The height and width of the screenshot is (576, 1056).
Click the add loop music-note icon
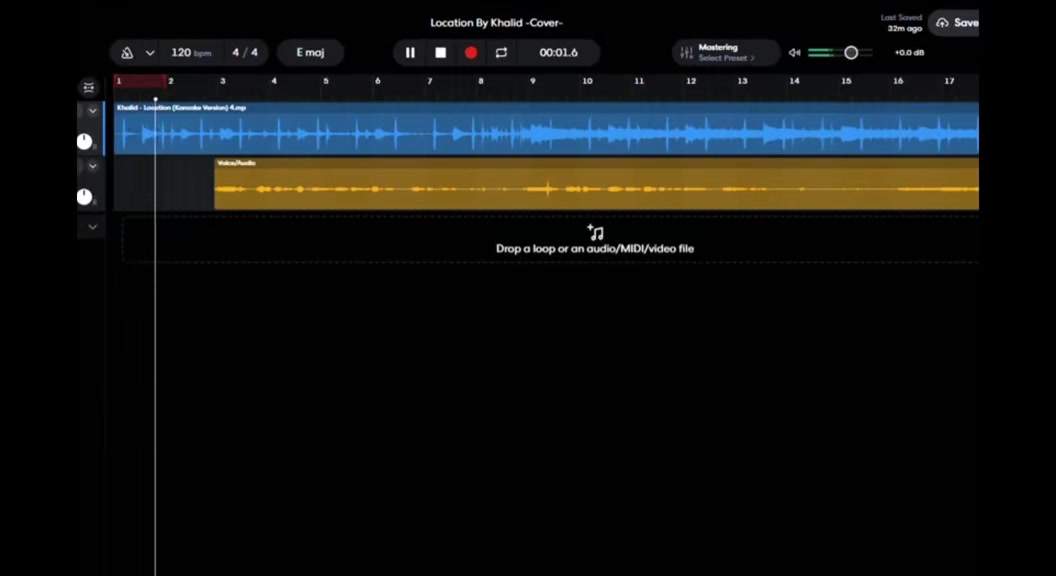point(595,232)
